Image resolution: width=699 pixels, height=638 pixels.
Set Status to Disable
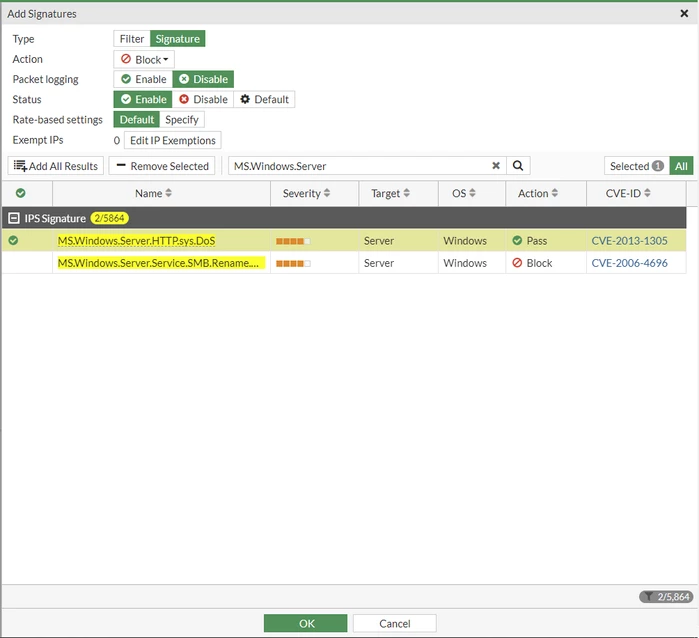(203, 99)
